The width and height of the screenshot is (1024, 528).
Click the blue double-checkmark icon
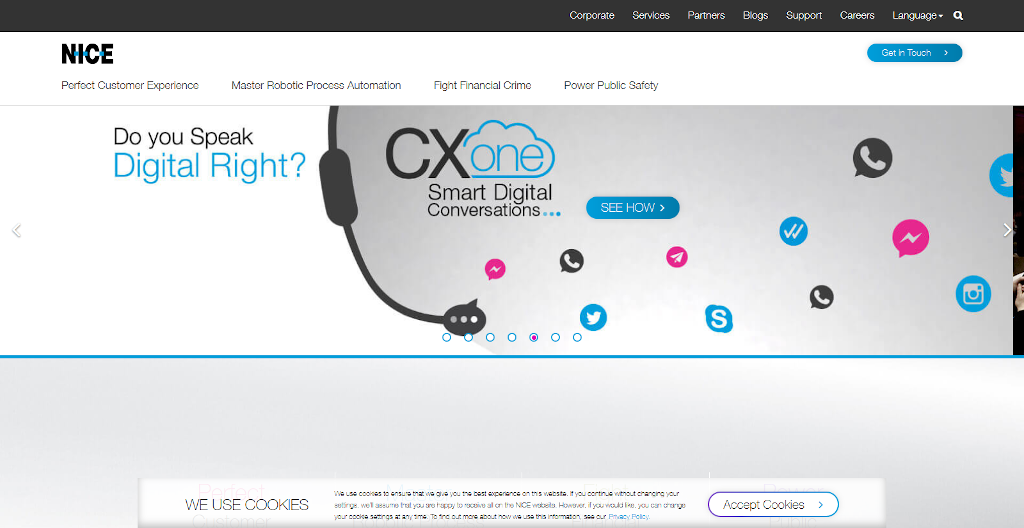coord(793,231)
